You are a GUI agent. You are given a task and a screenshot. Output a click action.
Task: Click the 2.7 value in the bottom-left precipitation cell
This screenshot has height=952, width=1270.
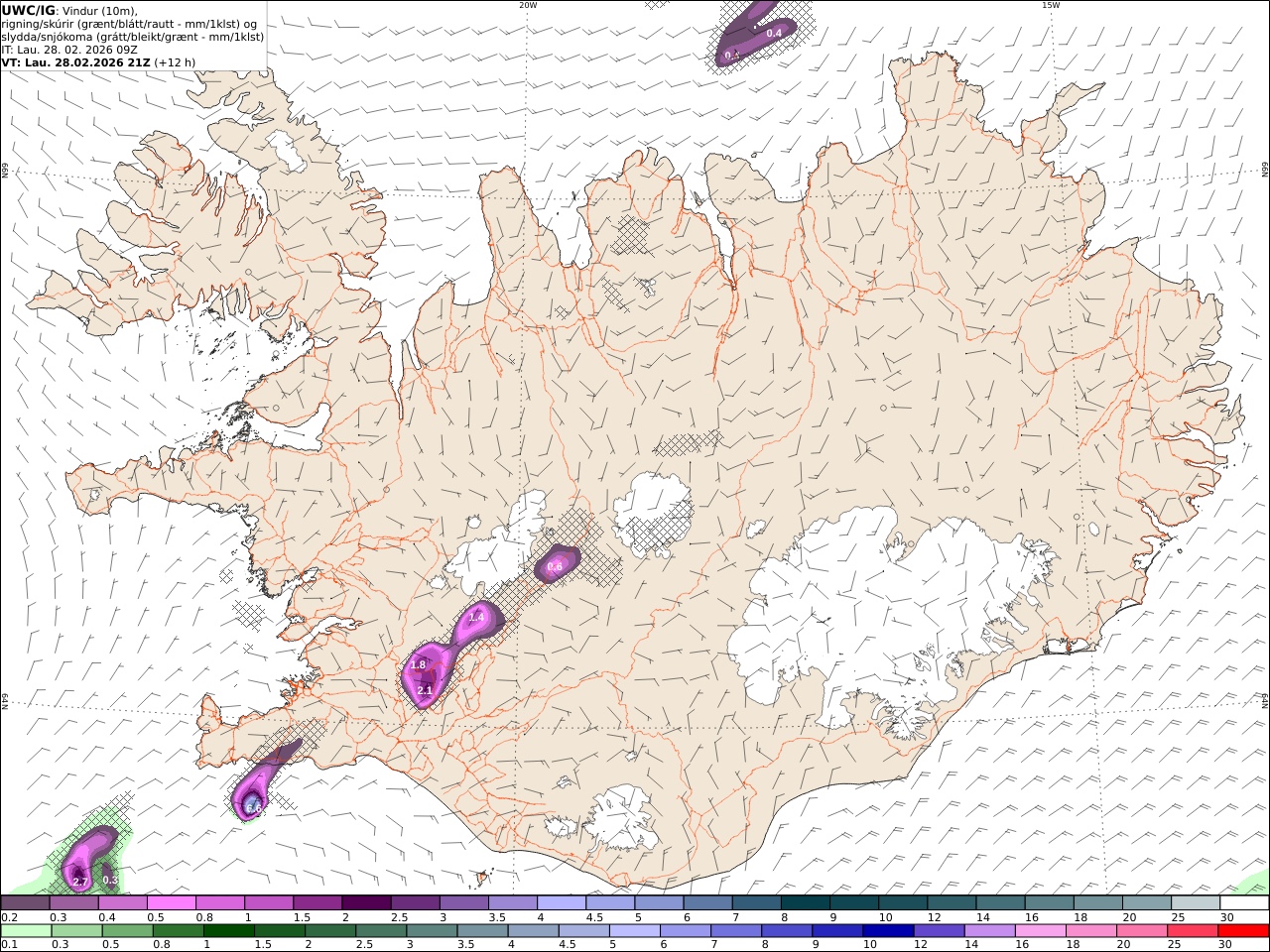81,882
